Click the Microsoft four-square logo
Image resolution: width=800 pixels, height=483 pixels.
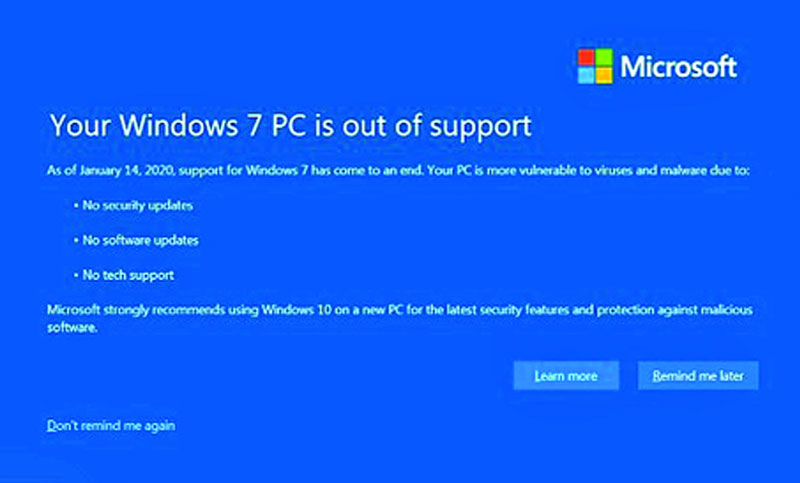click(x=595, y=66)
